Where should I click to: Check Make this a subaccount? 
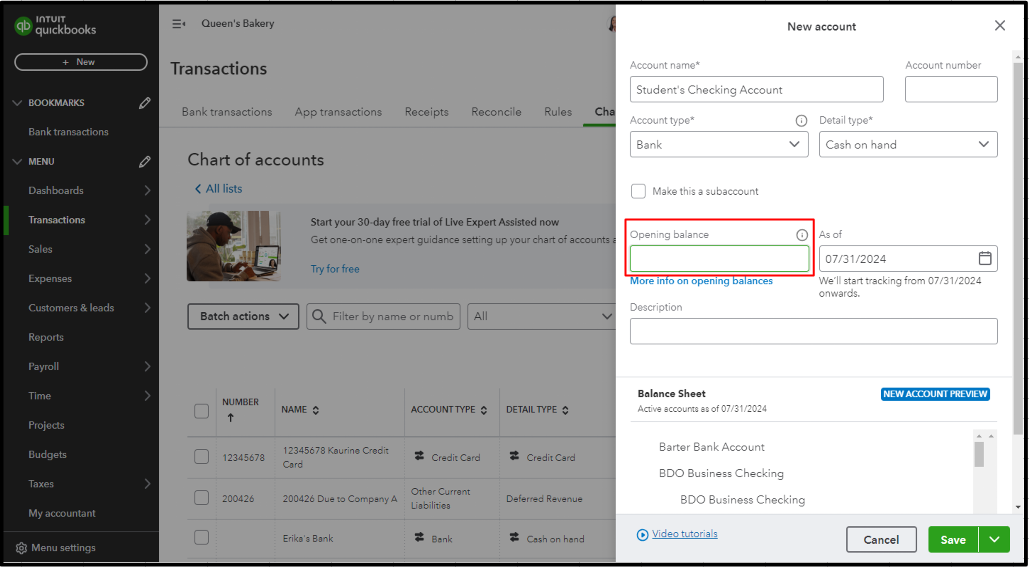[638, 191]
